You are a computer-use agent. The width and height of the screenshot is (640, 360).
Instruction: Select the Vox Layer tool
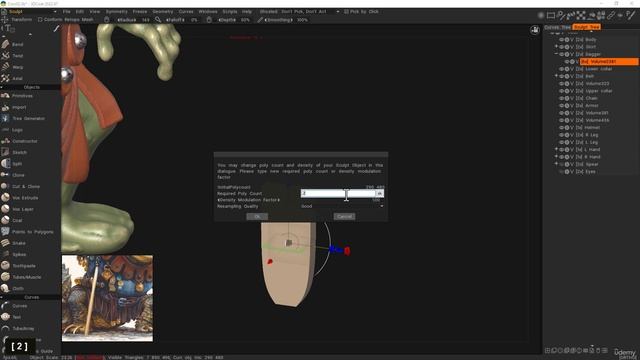22,209
